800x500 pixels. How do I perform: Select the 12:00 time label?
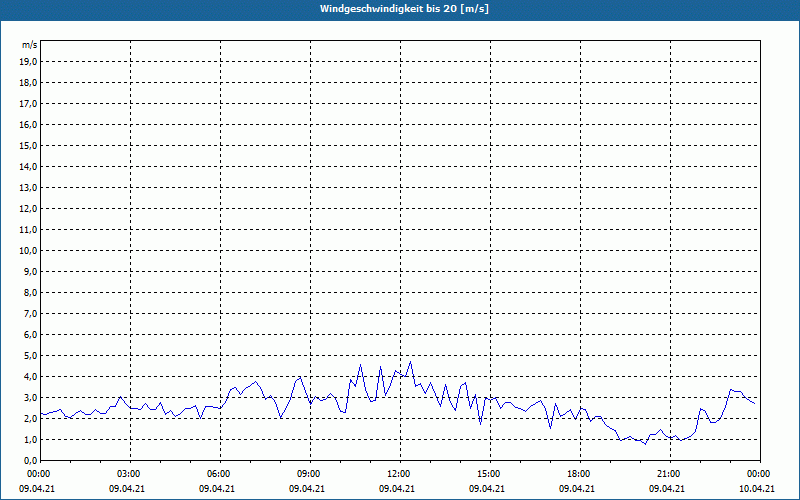pyautogui.click(x=399, y=474)
